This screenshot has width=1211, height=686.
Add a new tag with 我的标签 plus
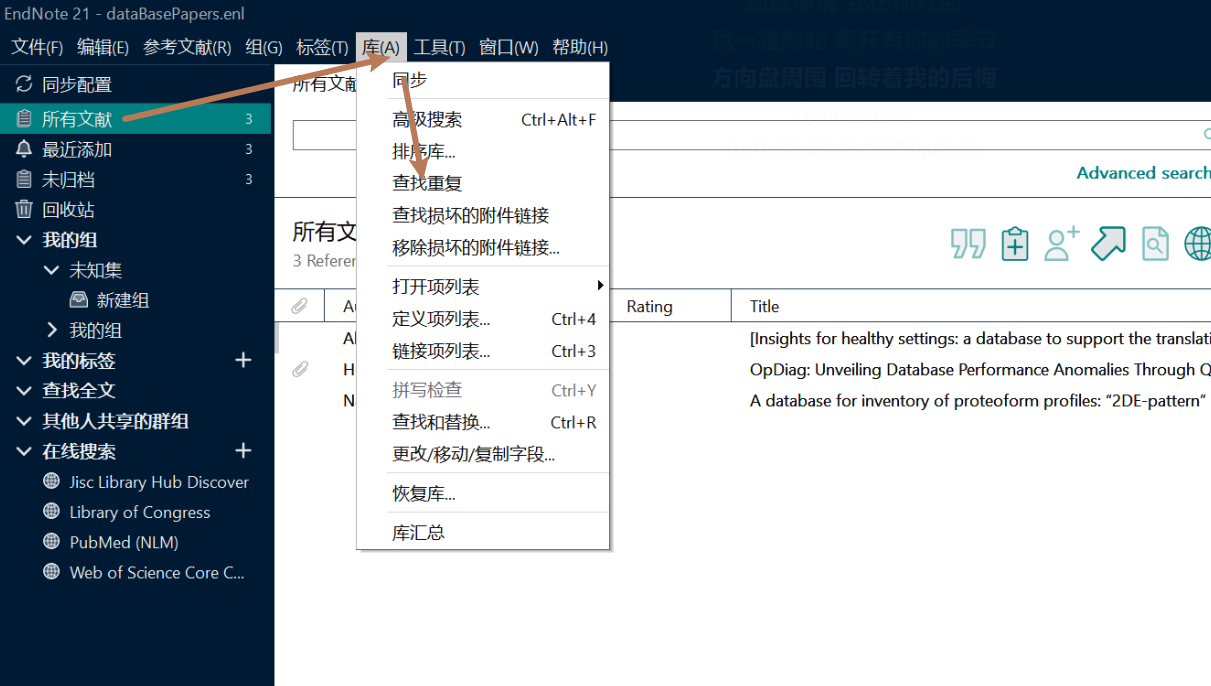tap(243, 360)
